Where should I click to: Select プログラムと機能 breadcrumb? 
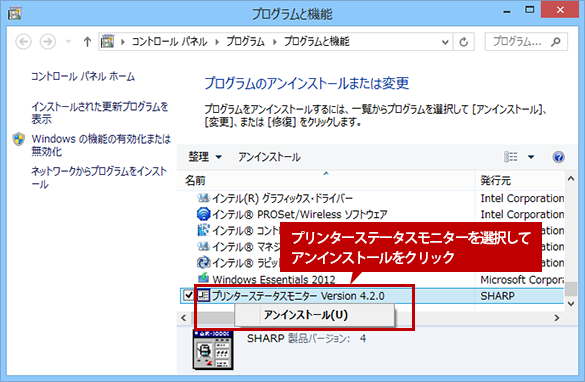pyautogui.click(x=317, y=41)
